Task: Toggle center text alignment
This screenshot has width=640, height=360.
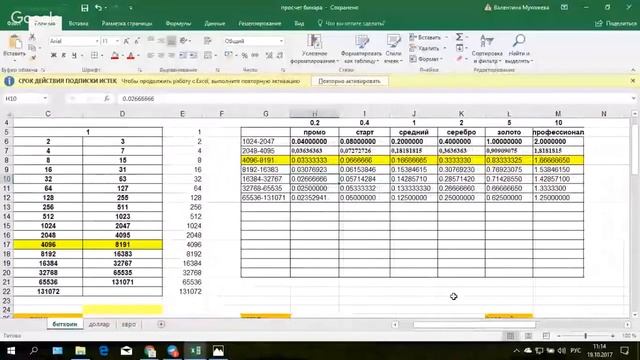Action: point(161,56)
